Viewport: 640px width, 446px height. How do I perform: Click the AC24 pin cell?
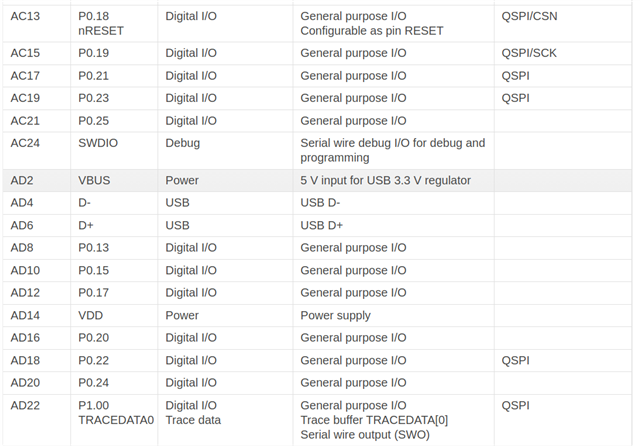(x=26, y=143)
